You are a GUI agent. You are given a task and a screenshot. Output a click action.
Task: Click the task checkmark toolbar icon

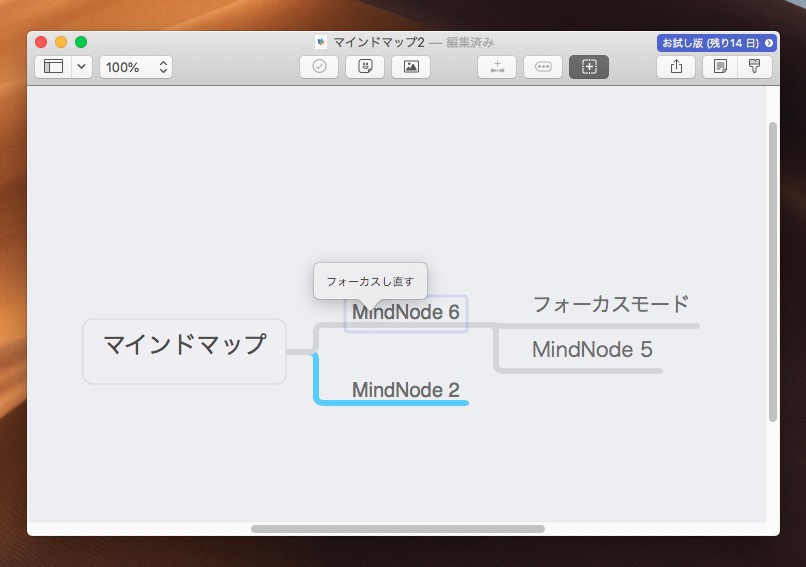point(319,67)
